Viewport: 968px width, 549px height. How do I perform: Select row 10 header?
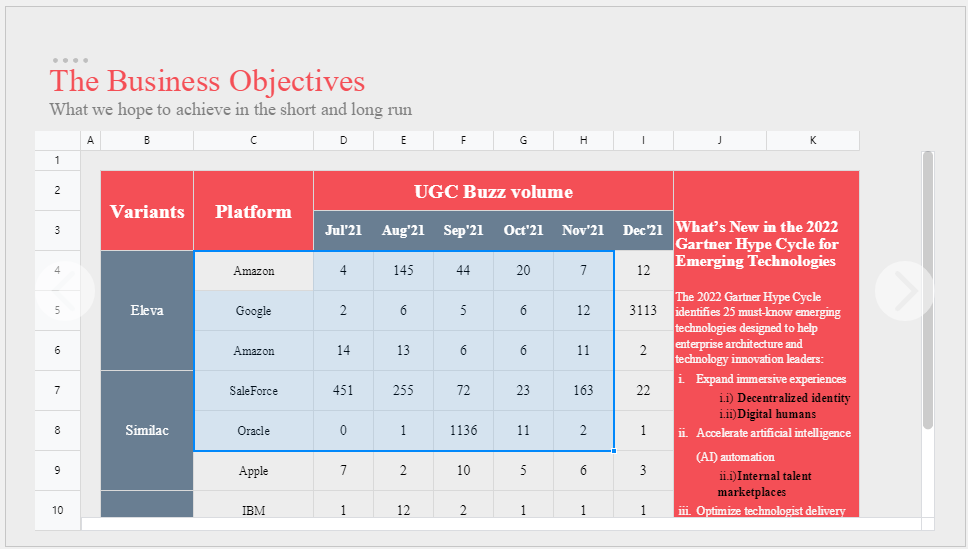click(x=57, y=510)
